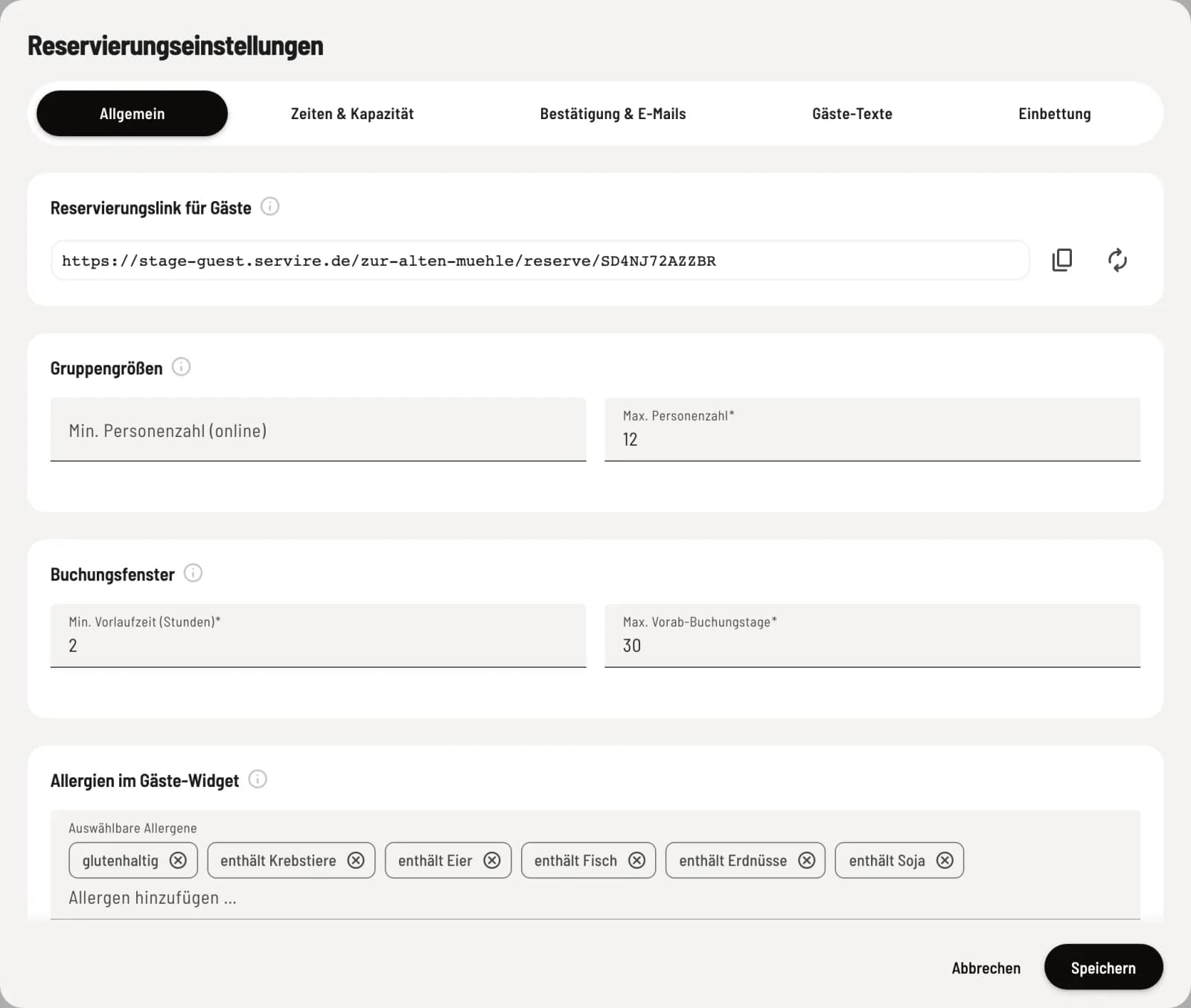Open the Zeiten & Kapazität tab
Image resolution: width=1191 pixels, height=1008 pixels.
[x=352, y=113]
